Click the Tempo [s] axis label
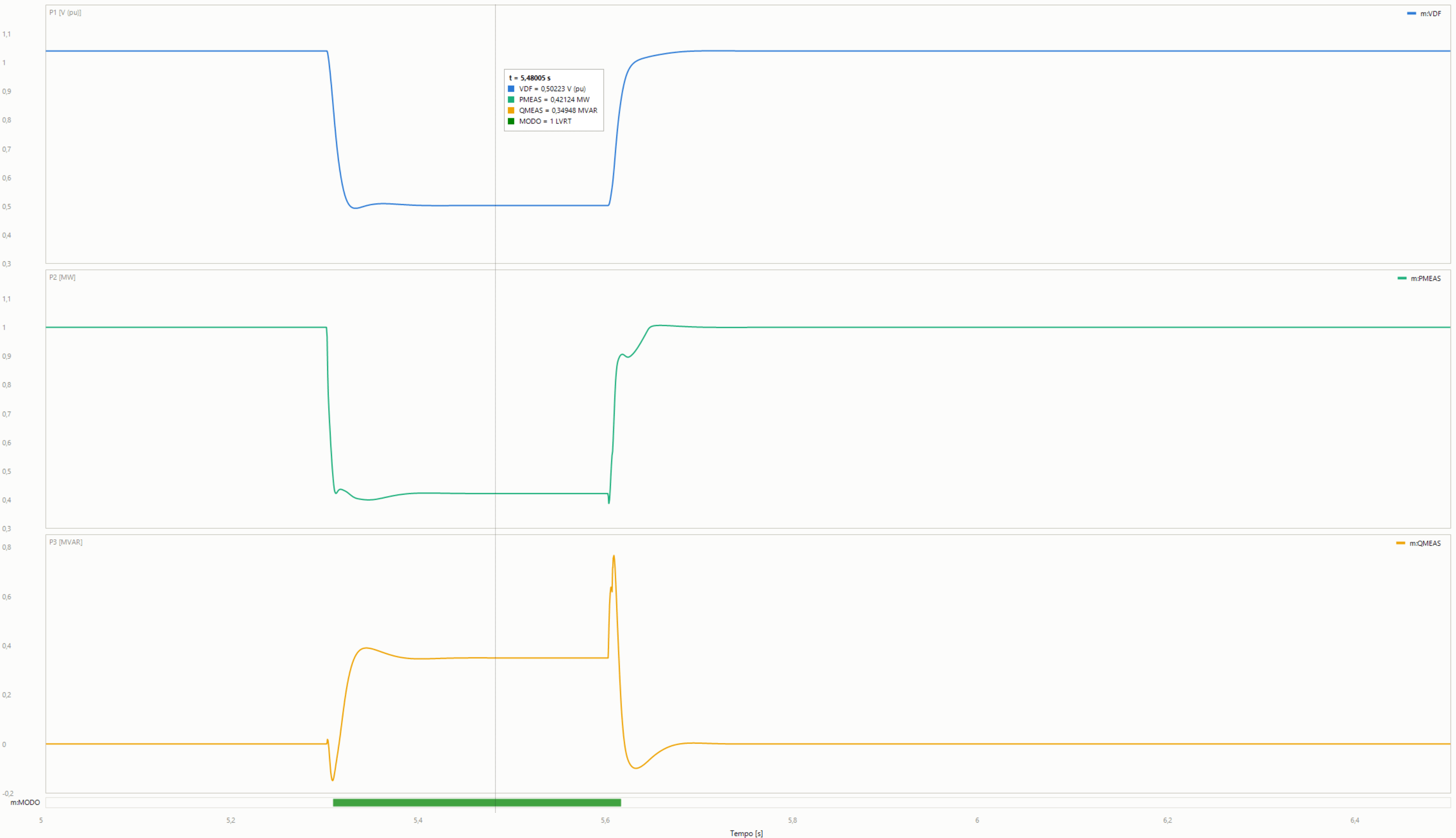 (x=747, y=833)
